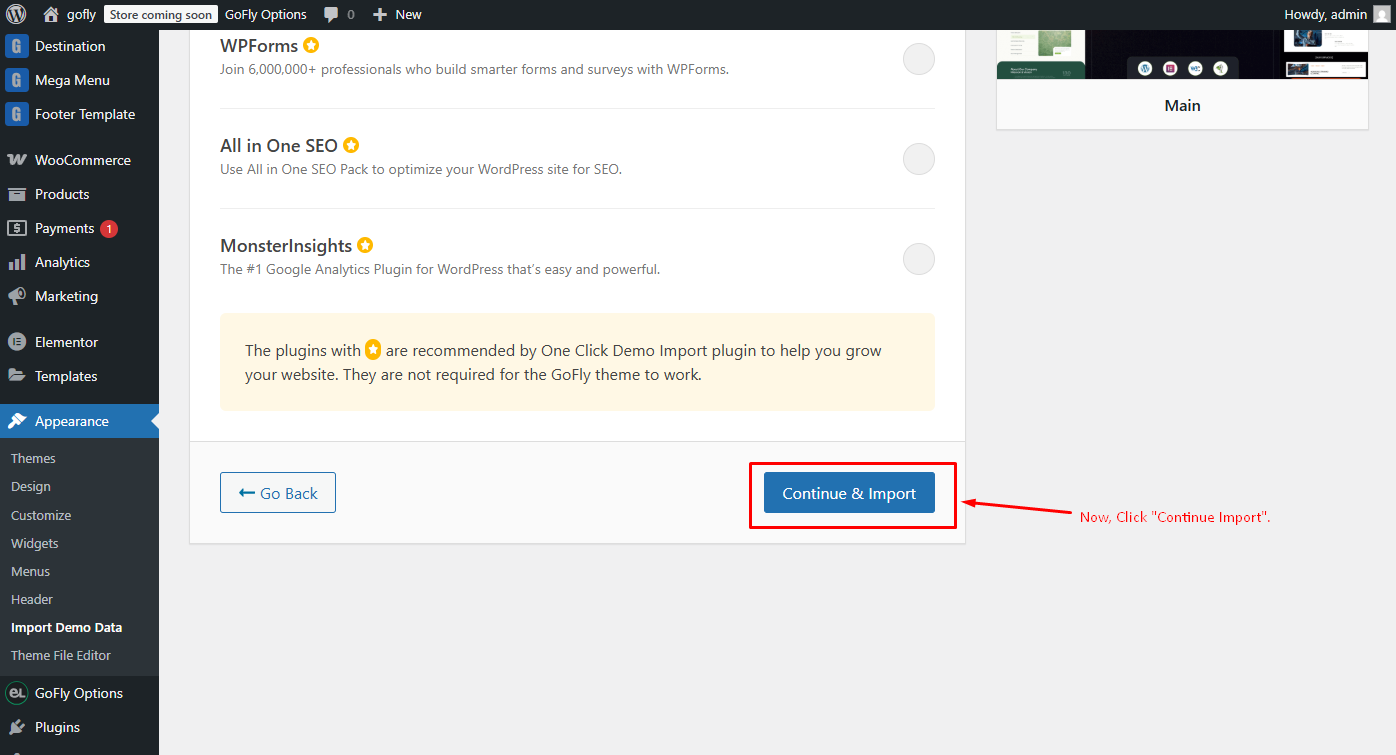The image size is (1396, 755).
Task: Open the Themes submenu item
Action: [x=33, y=458]
